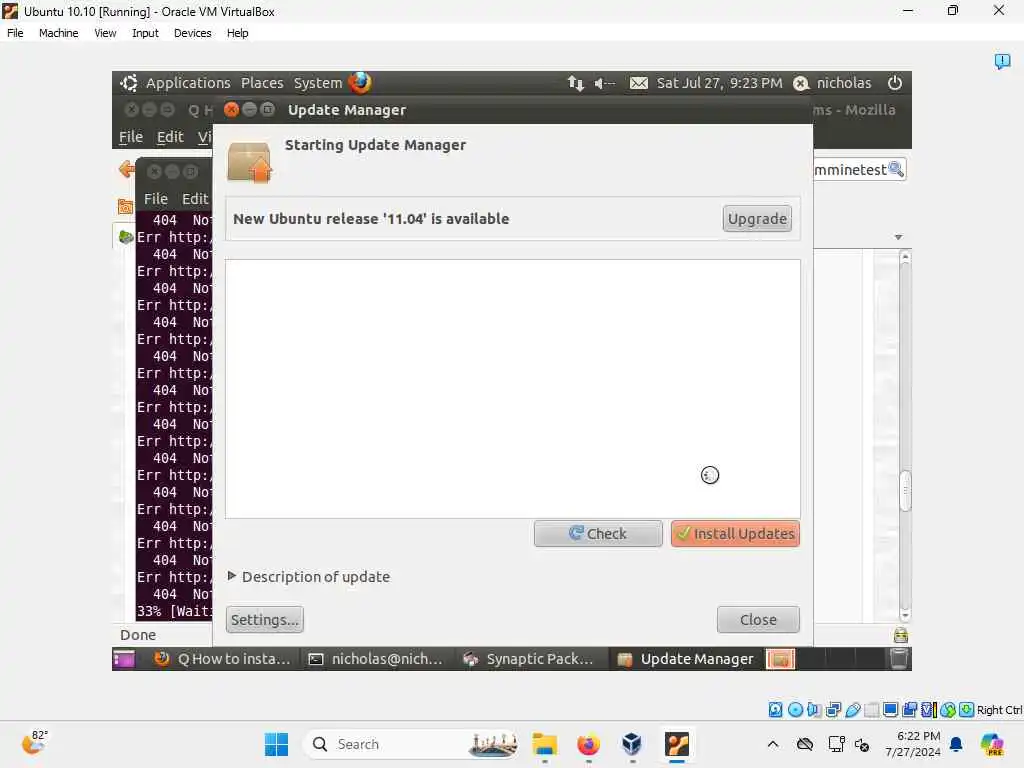Screen dimensions: 1024x768
Task: Click VirtualBox audio indicator
Action: (814, 710)
